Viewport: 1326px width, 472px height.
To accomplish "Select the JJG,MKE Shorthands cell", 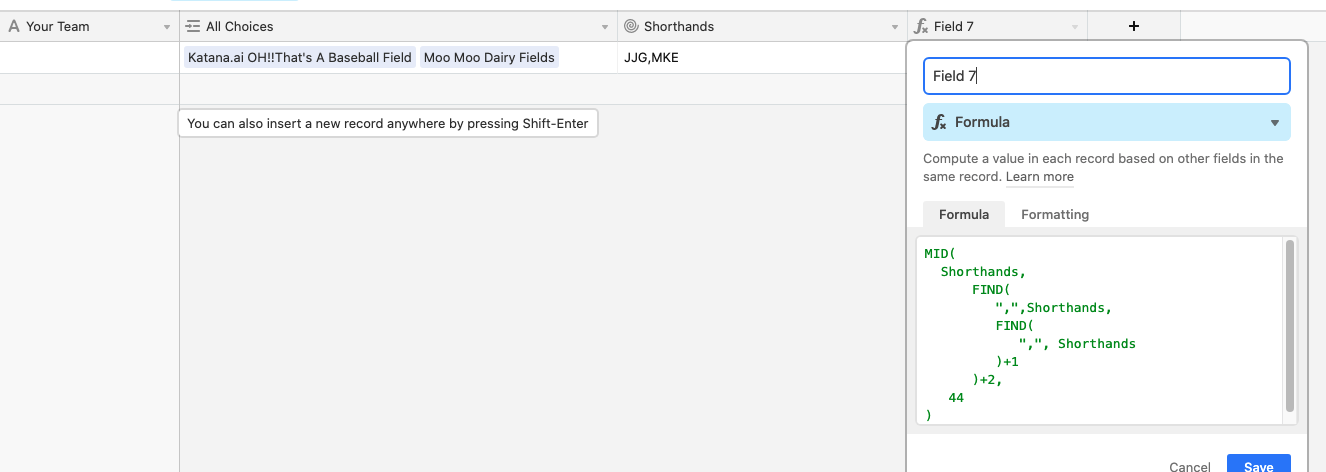I will pos(762,58).
